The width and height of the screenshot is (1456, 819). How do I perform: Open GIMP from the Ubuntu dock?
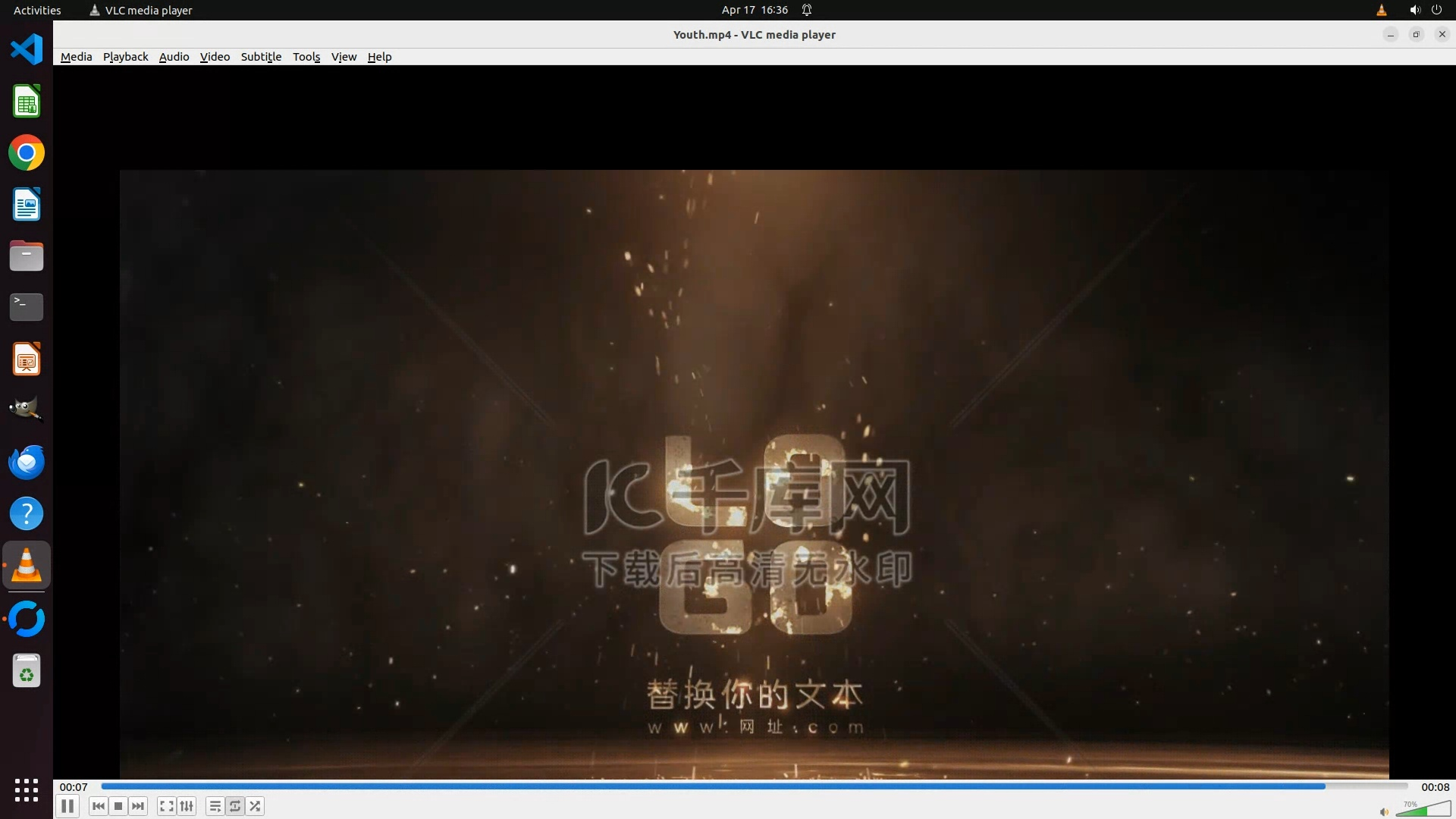click(x=27, y=410)
